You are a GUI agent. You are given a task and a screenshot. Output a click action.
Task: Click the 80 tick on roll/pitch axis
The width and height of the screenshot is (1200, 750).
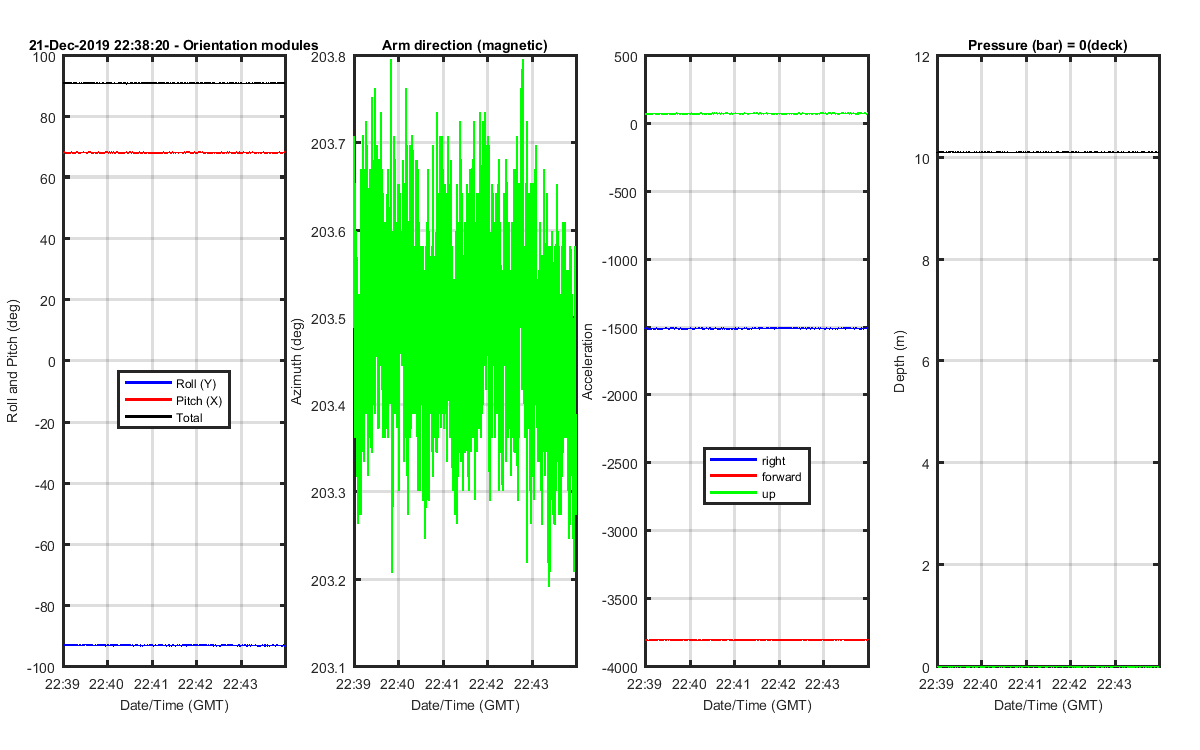48,118
